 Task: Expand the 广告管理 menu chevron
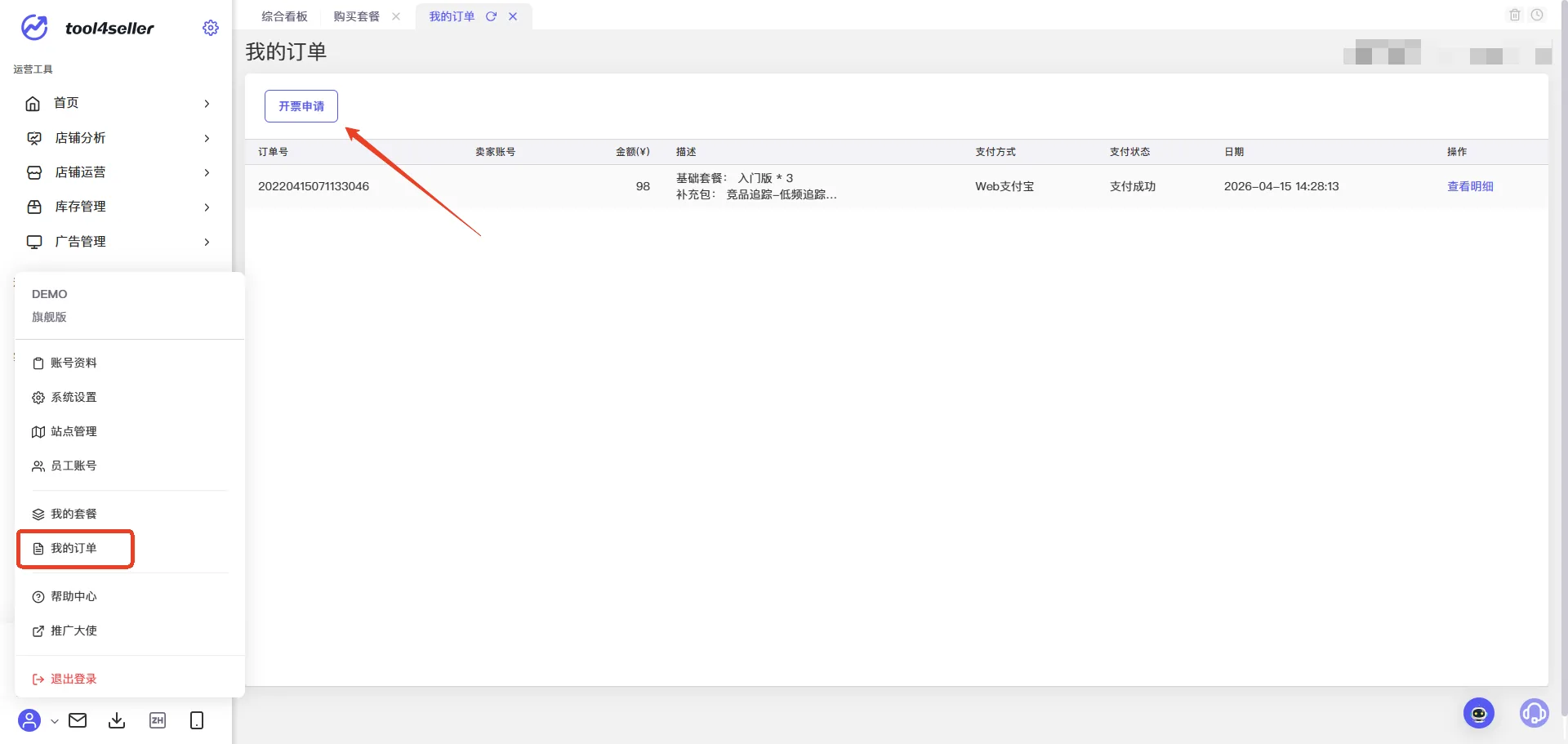(x=207, y=242)
